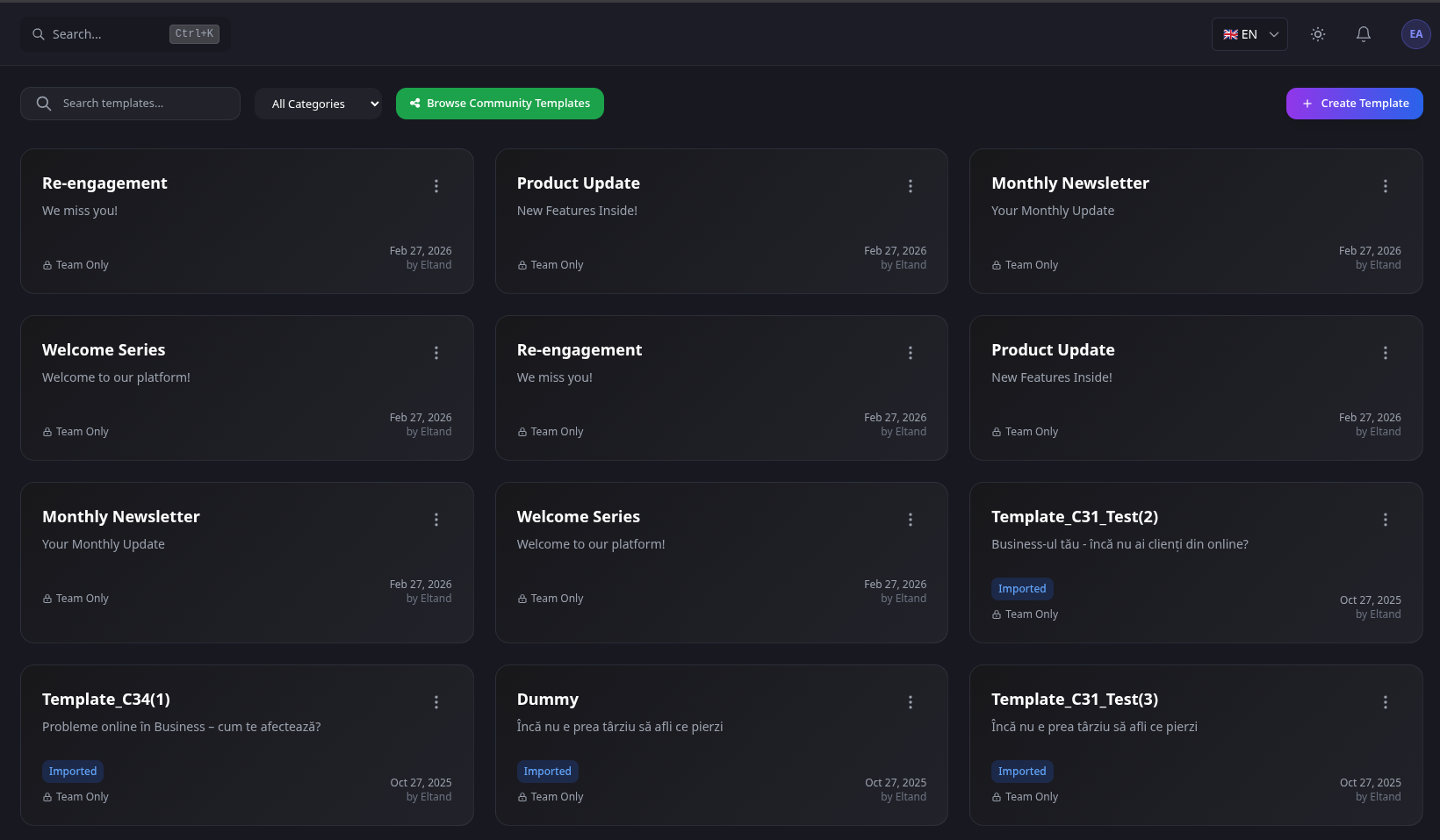Open the All Categories dropdown

pyautogui.click(x=318, y=103)
